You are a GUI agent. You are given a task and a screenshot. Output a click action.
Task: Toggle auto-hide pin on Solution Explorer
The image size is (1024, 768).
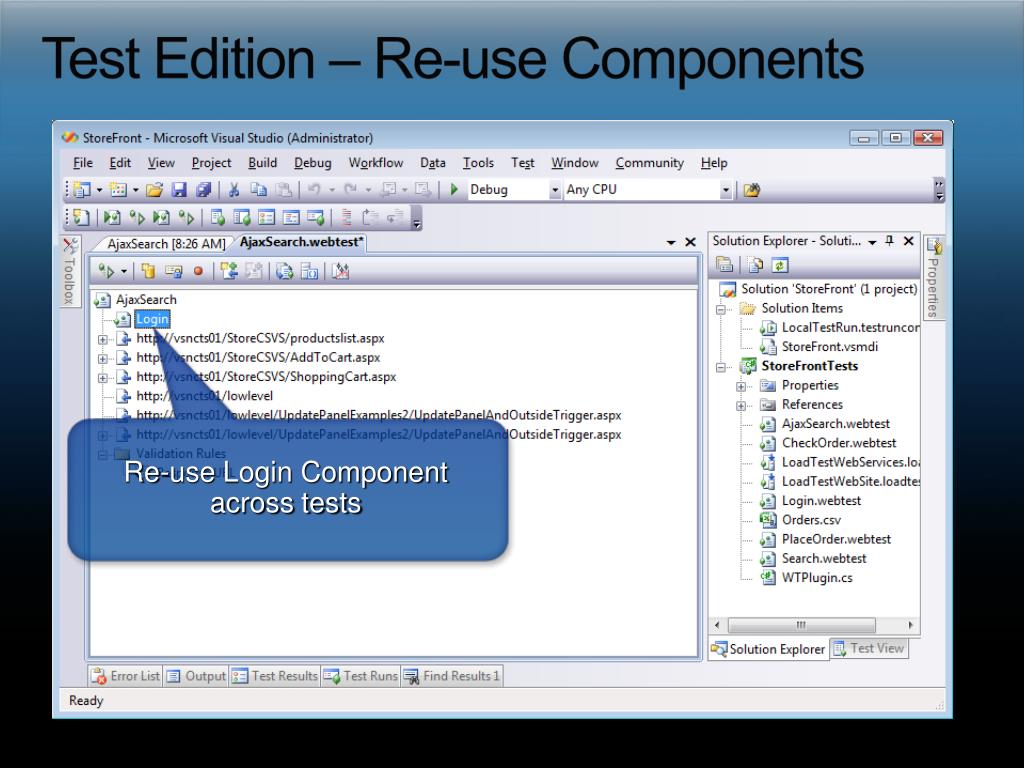point(889,241)
